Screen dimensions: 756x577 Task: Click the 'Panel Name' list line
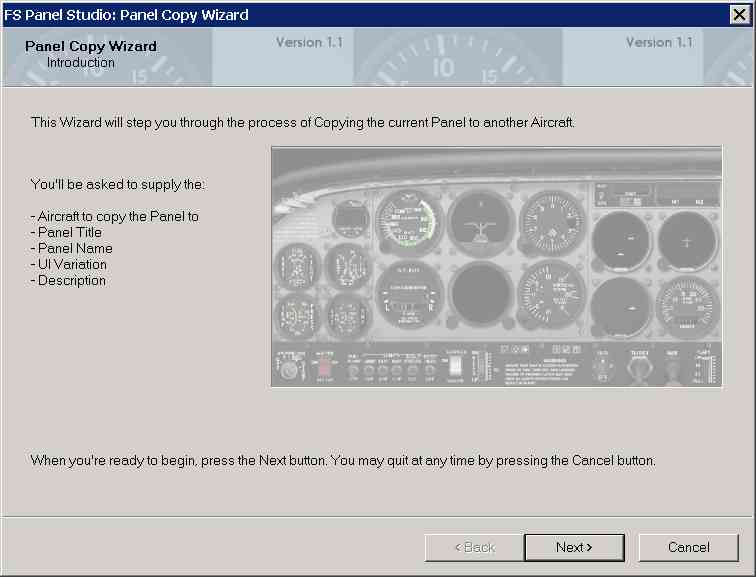(72, 248)
